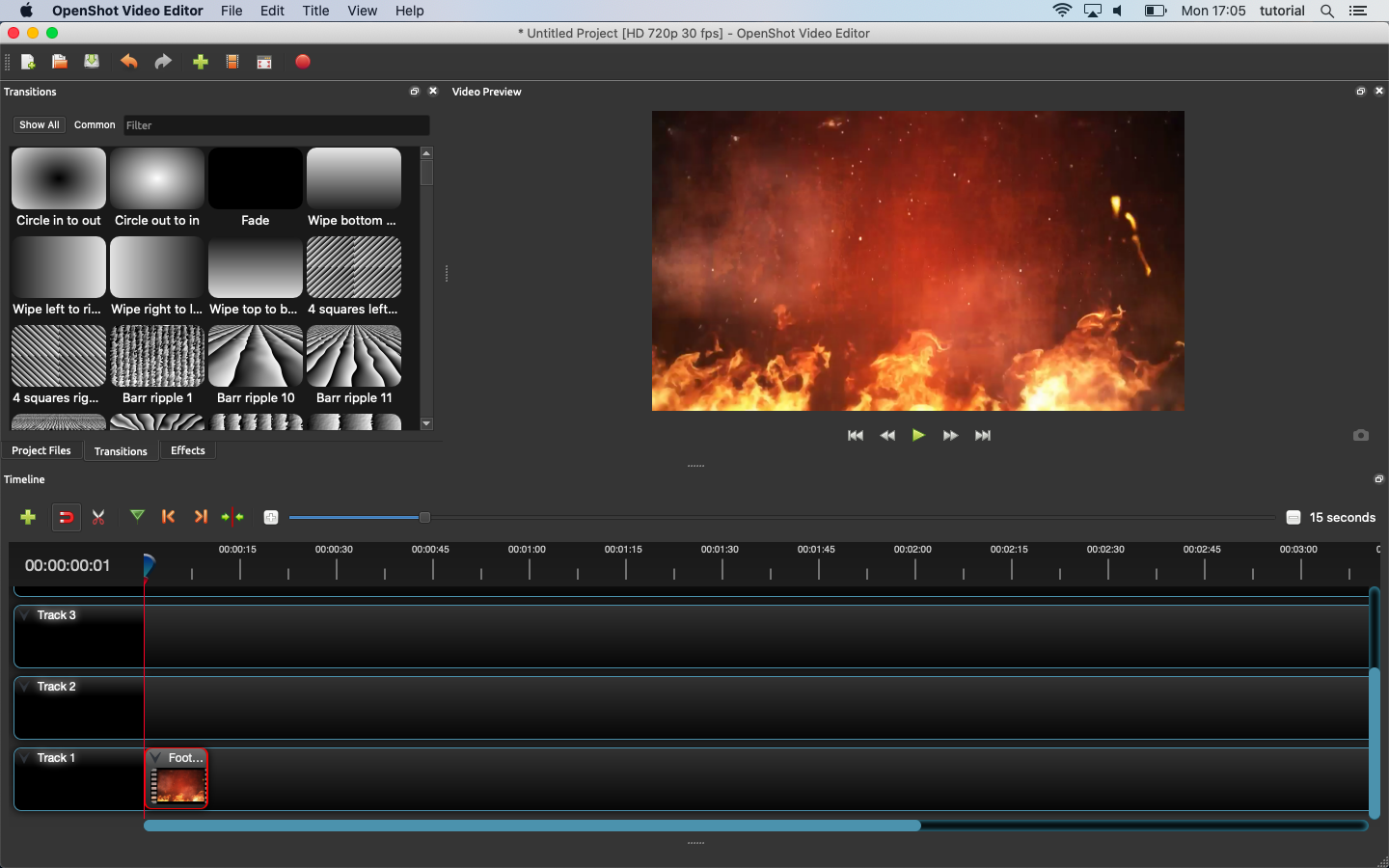Image resolution: width=1389 pixels, height=868 pixels.
Task: Click the Undo arrow icon
Action: coord(128,62)
